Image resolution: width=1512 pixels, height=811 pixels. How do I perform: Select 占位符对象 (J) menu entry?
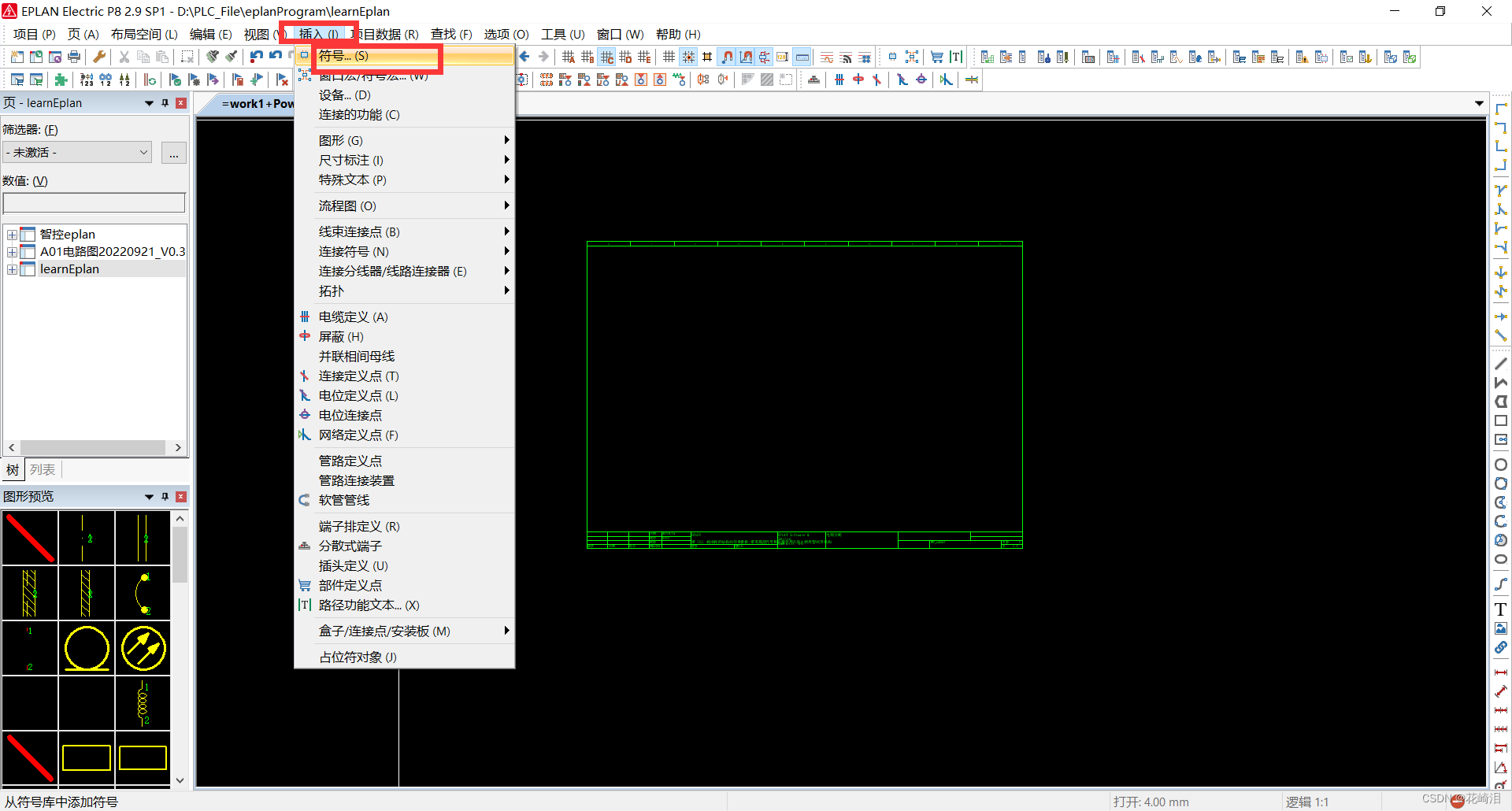404,657
